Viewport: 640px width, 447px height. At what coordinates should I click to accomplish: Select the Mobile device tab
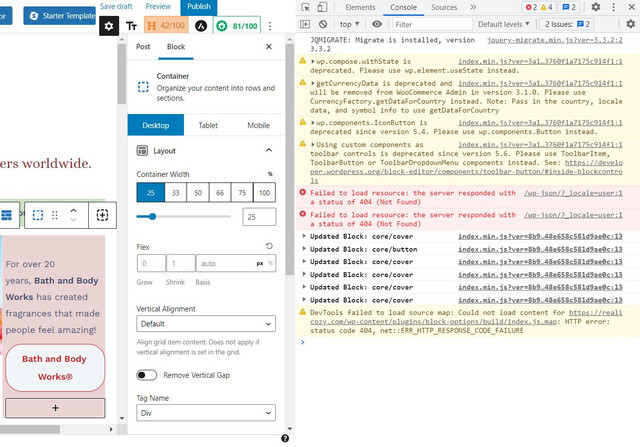258,125
